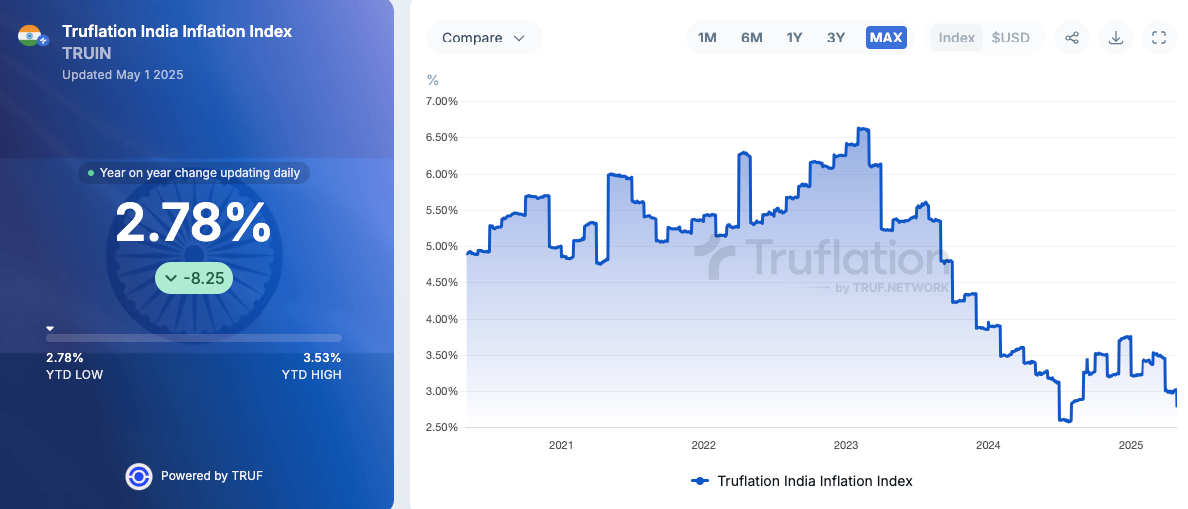Click the YTD range progress bar
1188x509 pixels.
click(194, 338)
